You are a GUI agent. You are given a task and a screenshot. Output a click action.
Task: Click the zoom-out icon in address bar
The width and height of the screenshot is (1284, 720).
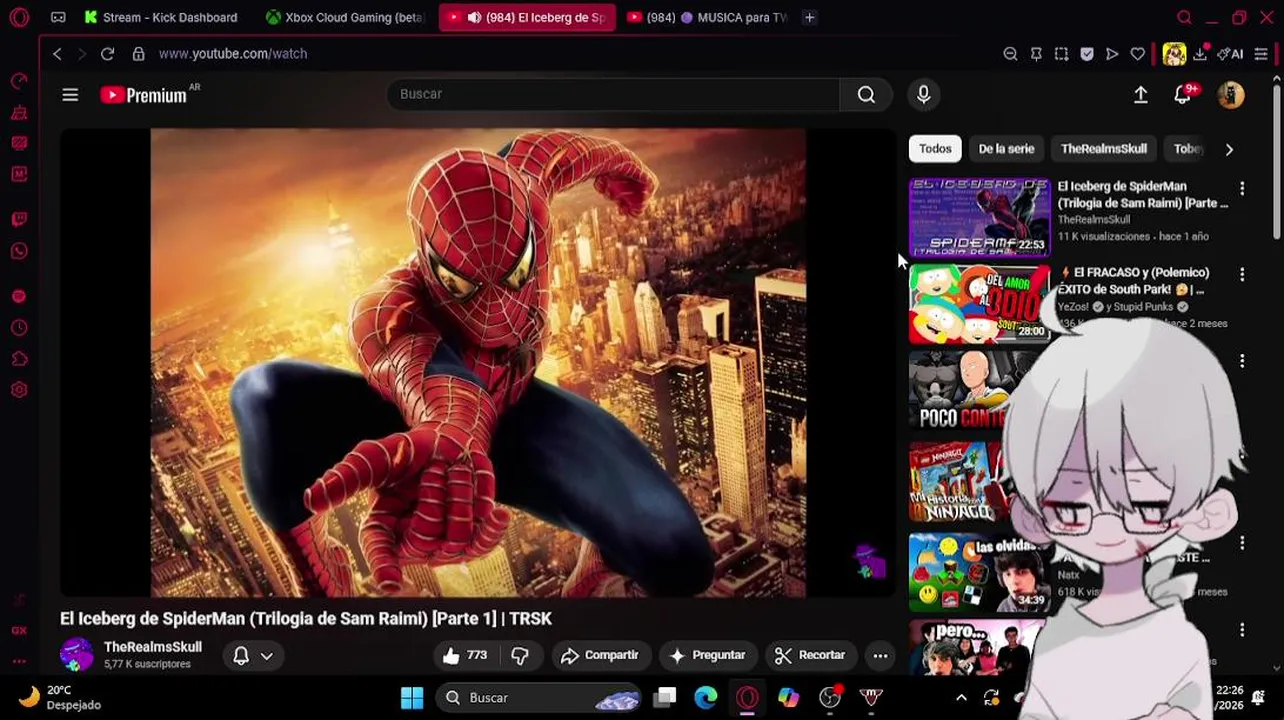(x=1010, y=54)
